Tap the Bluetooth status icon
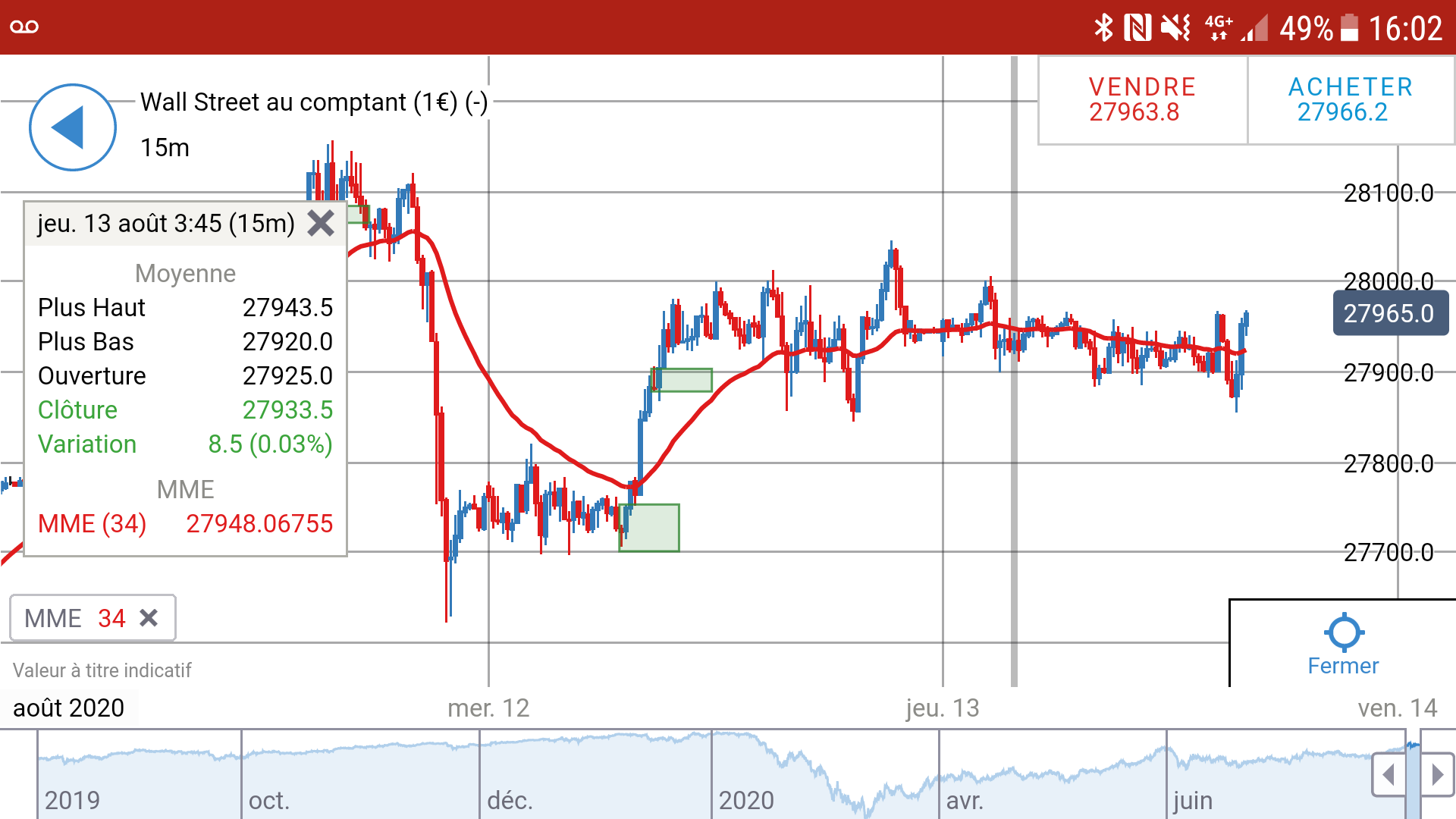The width and height of the screenshot is (1456, 819). (x=1103, y=28)
